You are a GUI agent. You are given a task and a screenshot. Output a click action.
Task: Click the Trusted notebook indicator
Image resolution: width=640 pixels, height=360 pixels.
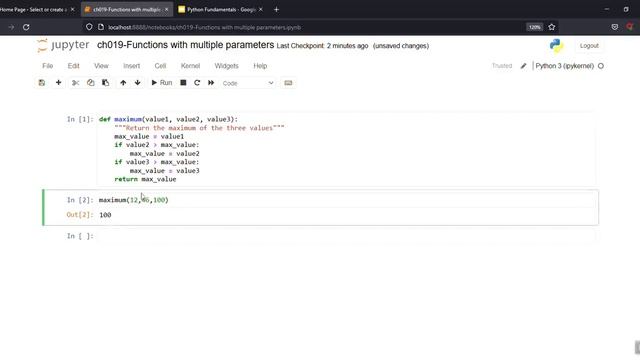502,66
